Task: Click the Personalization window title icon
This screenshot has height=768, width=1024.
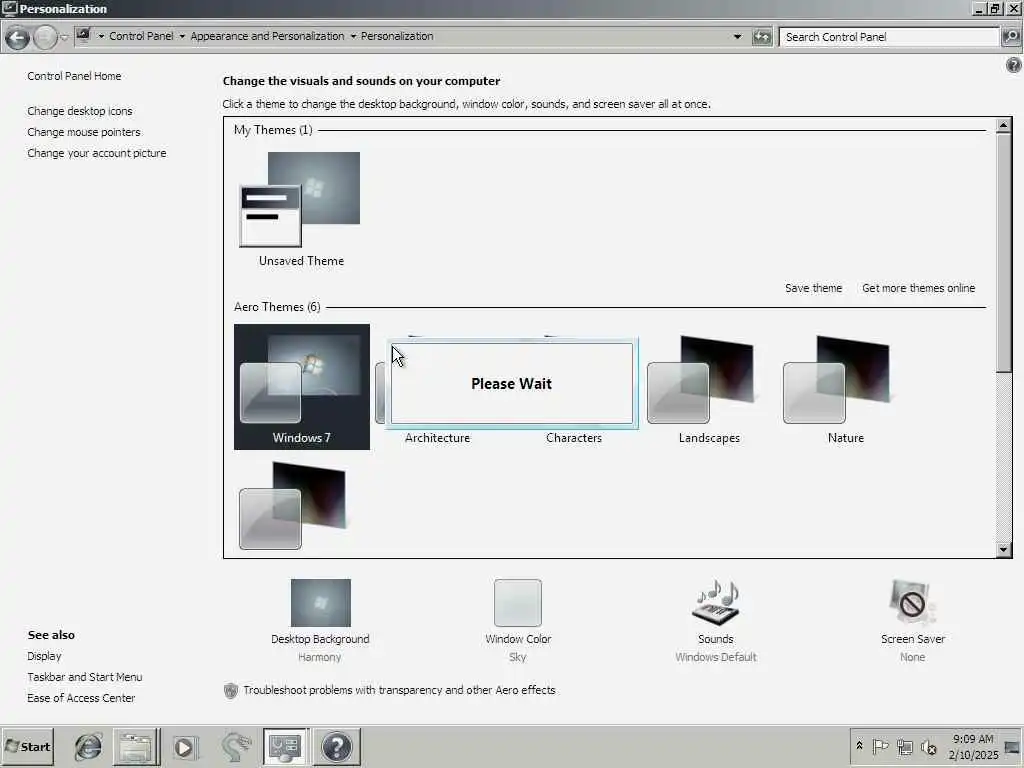Action: pos(9,8)
